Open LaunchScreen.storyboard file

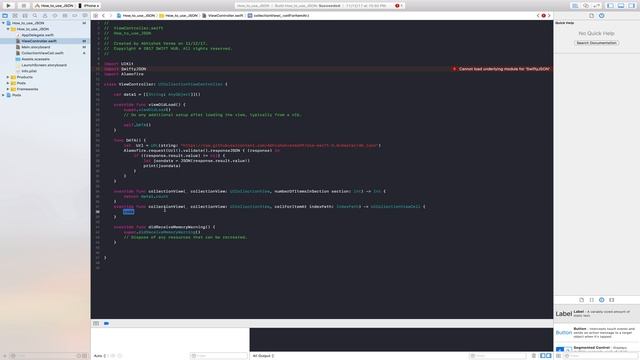coord(44,65)
